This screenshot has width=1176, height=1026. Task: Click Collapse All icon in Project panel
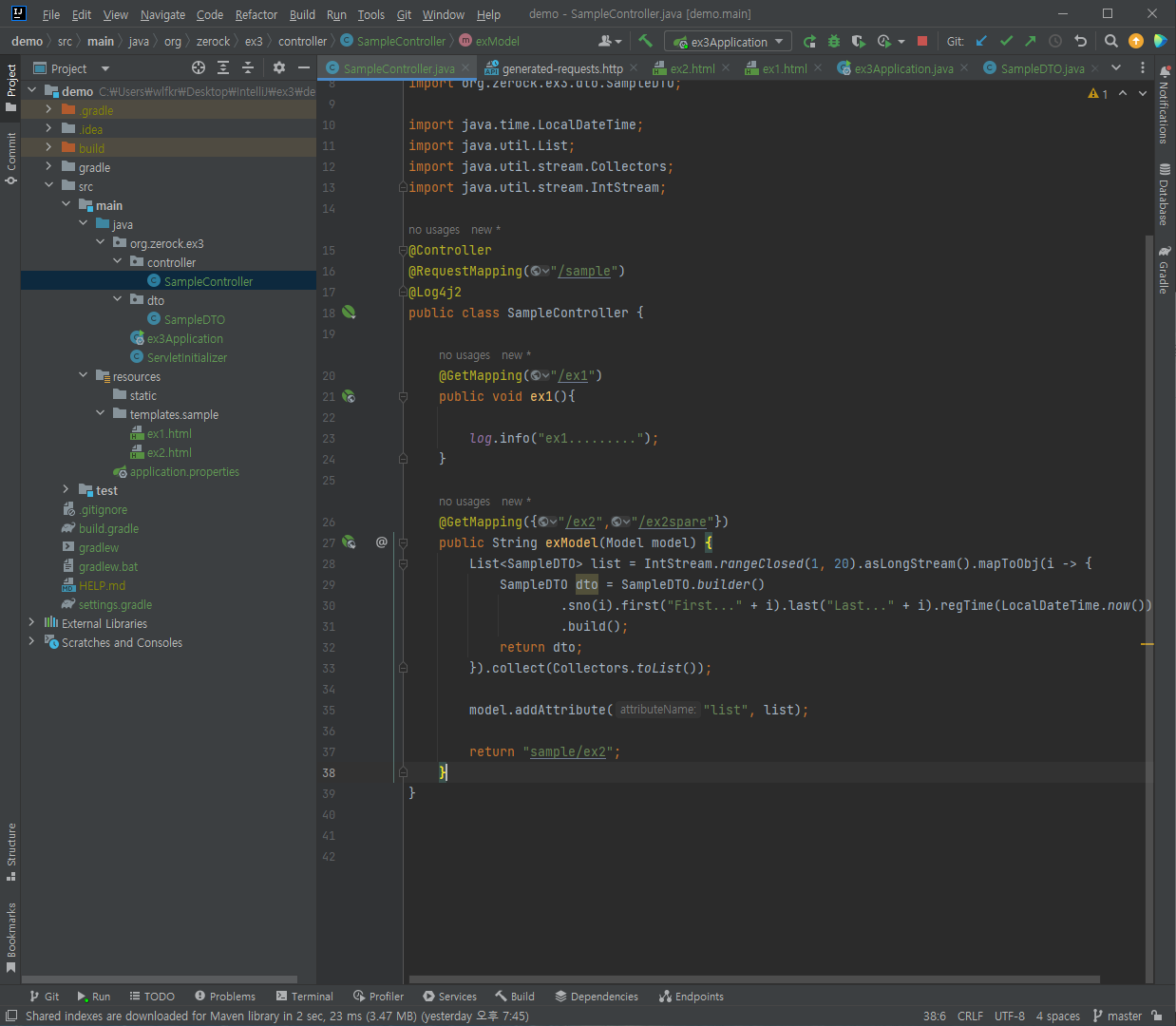[x=248, y=67]
